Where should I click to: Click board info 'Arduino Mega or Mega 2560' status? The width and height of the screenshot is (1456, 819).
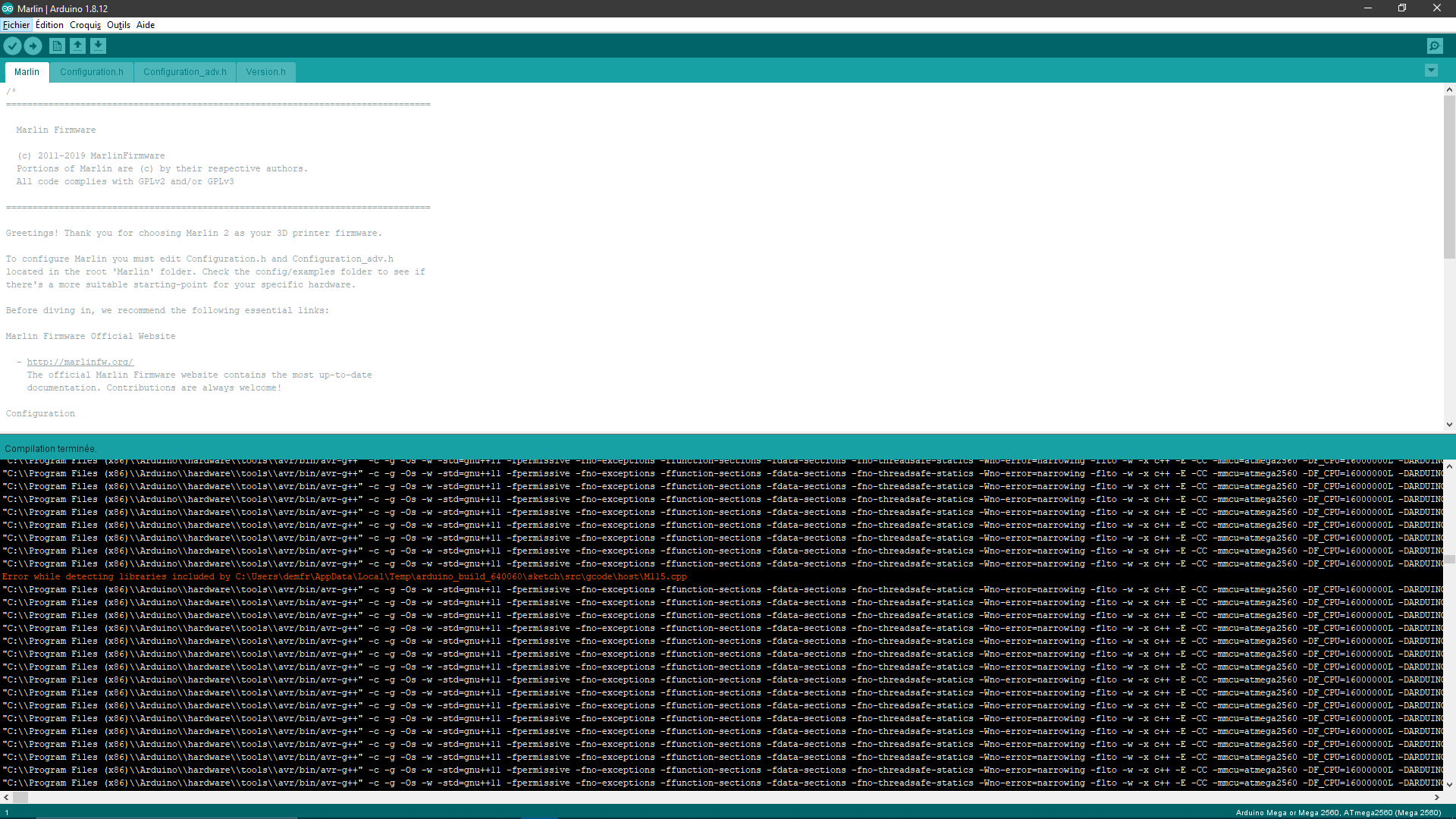coord(1338,812)
